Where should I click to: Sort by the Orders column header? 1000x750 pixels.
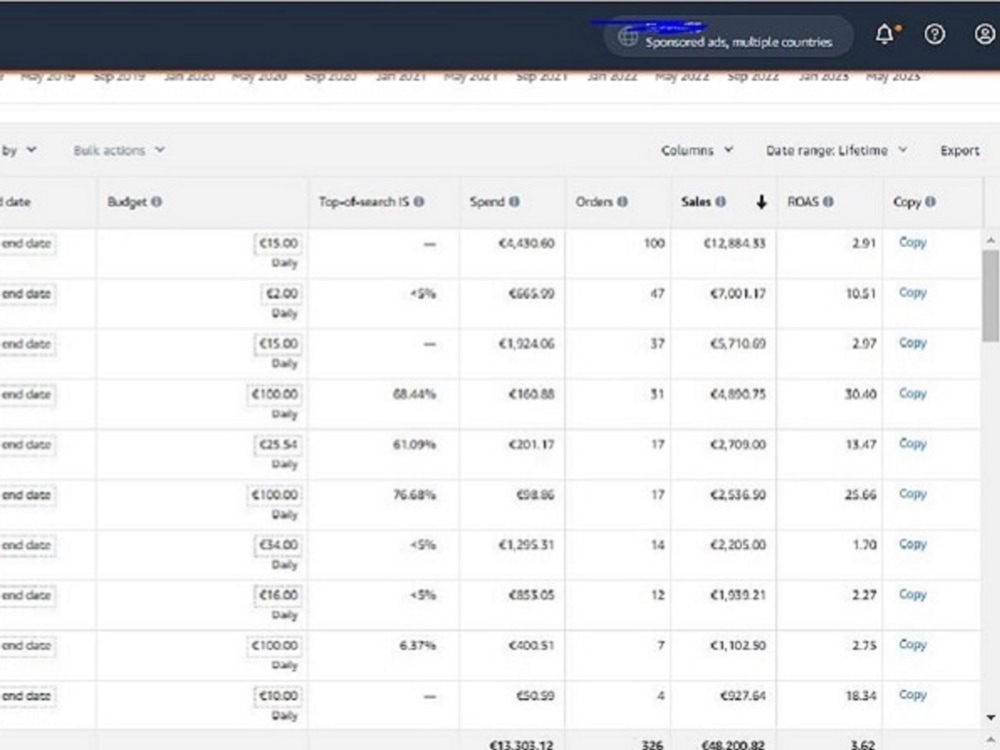coord(594,202)
